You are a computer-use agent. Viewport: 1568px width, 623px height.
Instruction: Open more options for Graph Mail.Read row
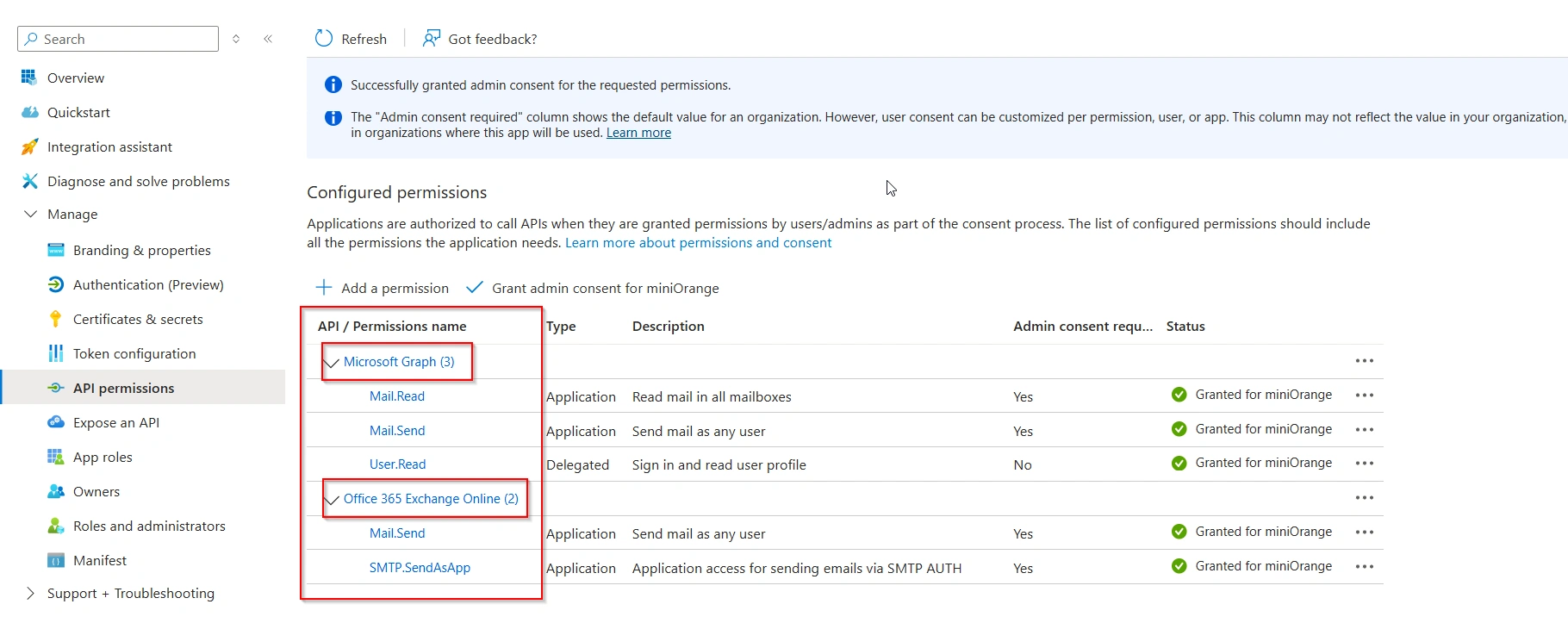(x=1365, y=396)
